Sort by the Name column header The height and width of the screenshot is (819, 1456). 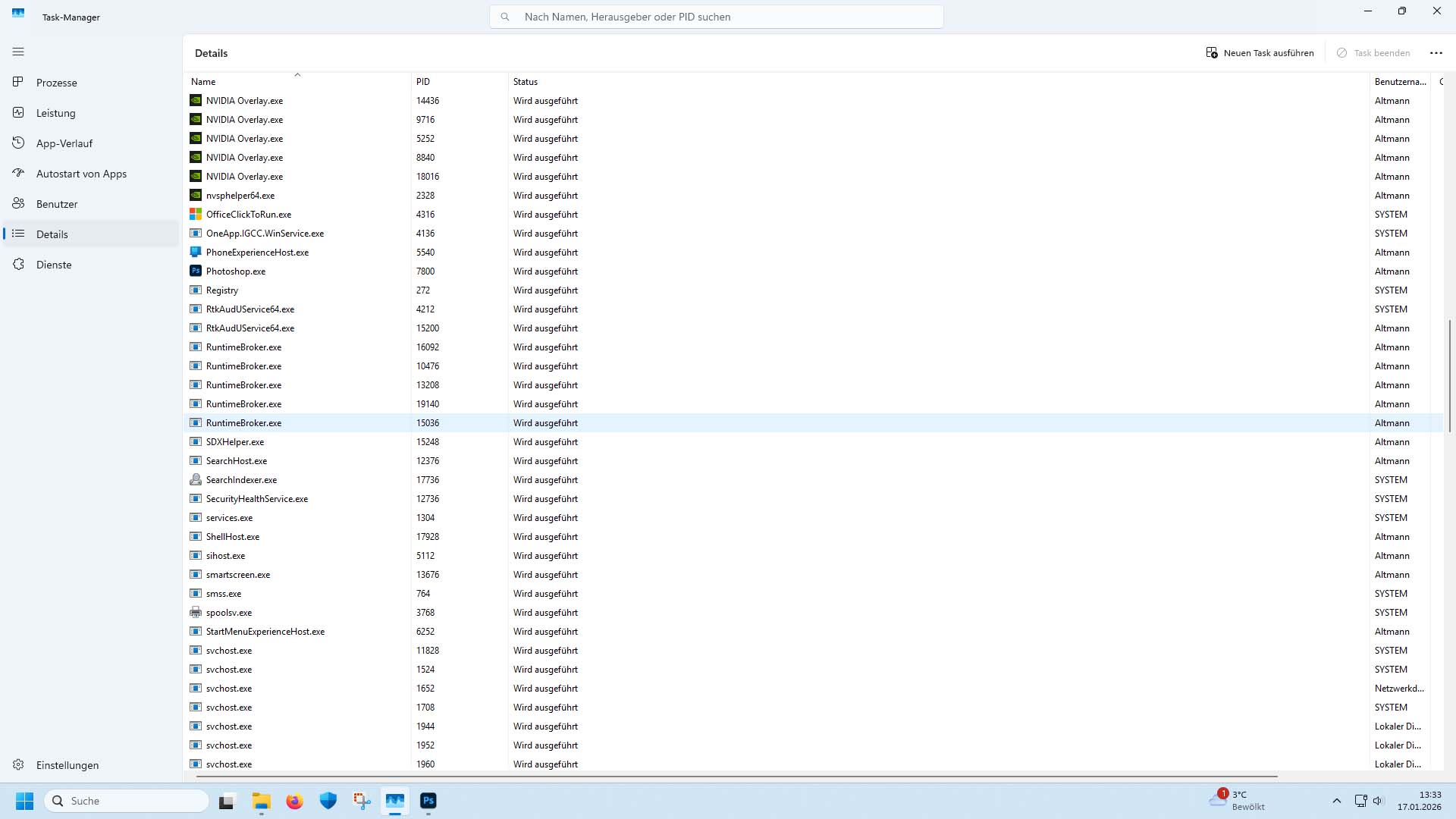coord(203,82)
